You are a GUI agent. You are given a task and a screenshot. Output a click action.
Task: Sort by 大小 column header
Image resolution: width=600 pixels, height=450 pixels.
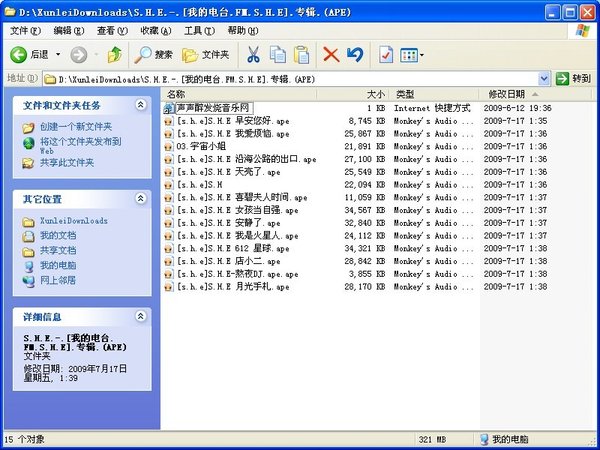(x=353, y=94)
